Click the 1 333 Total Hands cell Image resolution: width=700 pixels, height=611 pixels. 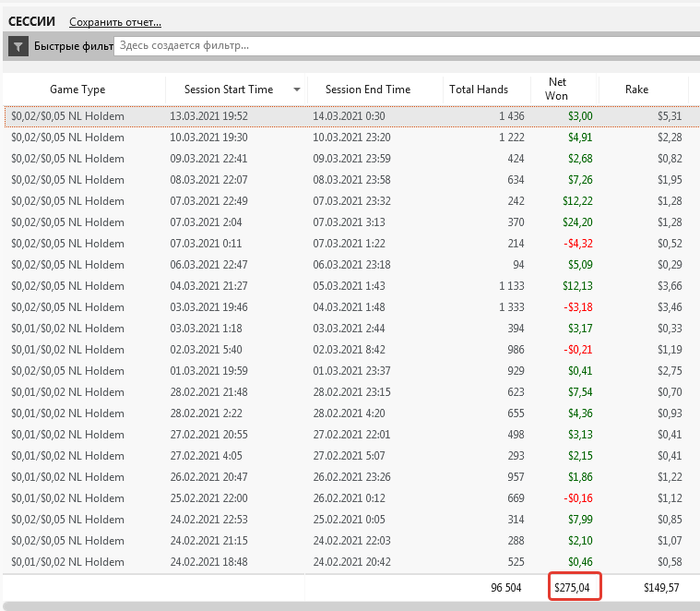tap(512, 308)
